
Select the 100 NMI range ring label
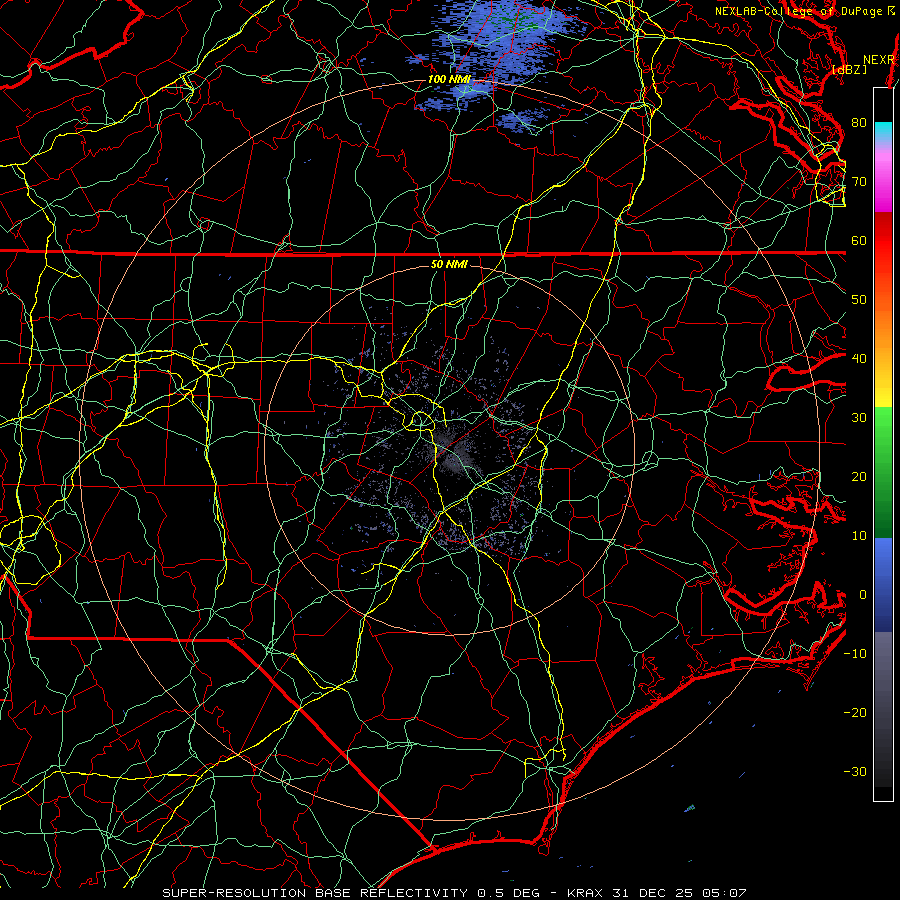click(x=449, y=79)
